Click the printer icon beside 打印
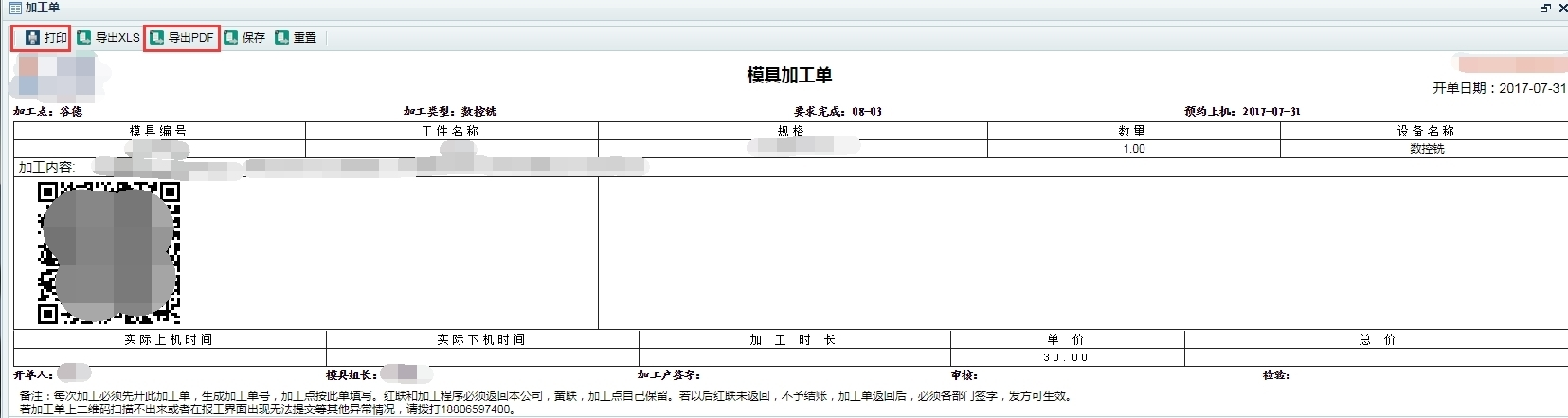1568x418 pixels. tap(32, 38)
